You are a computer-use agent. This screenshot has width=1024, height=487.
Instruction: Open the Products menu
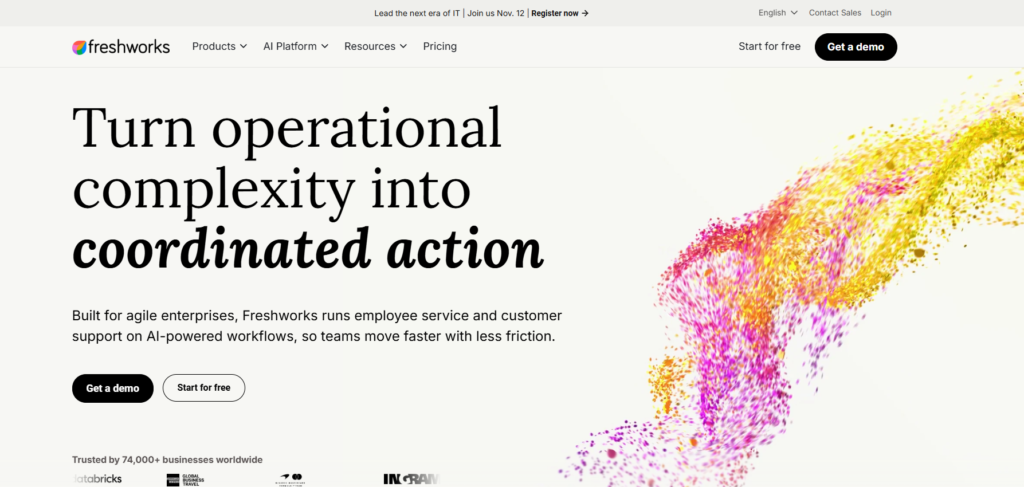click(219, 46)
